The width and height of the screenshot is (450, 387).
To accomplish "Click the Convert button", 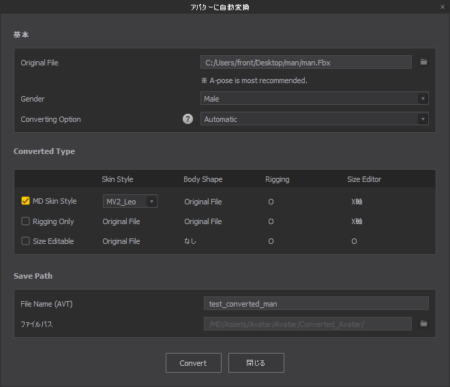I will (193, 363).
